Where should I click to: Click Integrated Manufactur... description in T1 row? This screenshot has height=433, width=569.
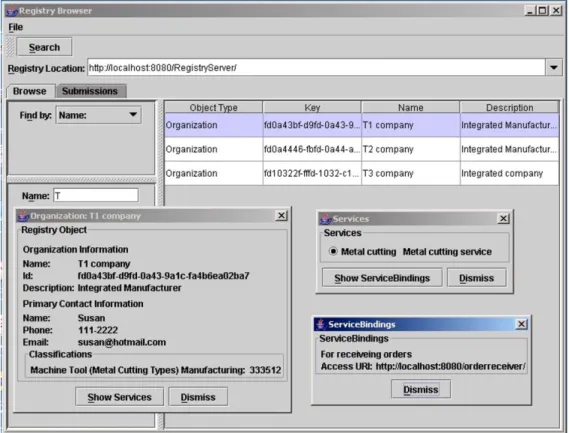point(509,125)
